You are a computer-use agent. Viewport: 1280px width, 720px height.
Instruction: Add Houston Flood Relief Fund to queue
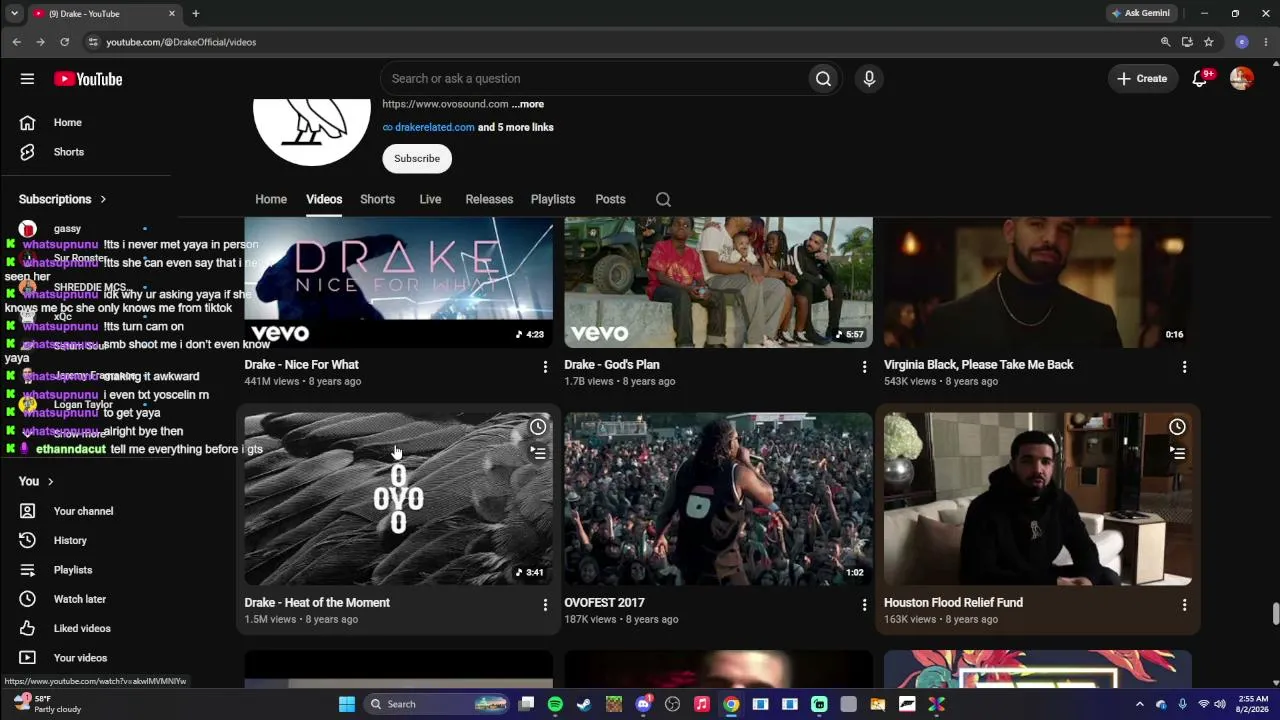click(1177, 453)
